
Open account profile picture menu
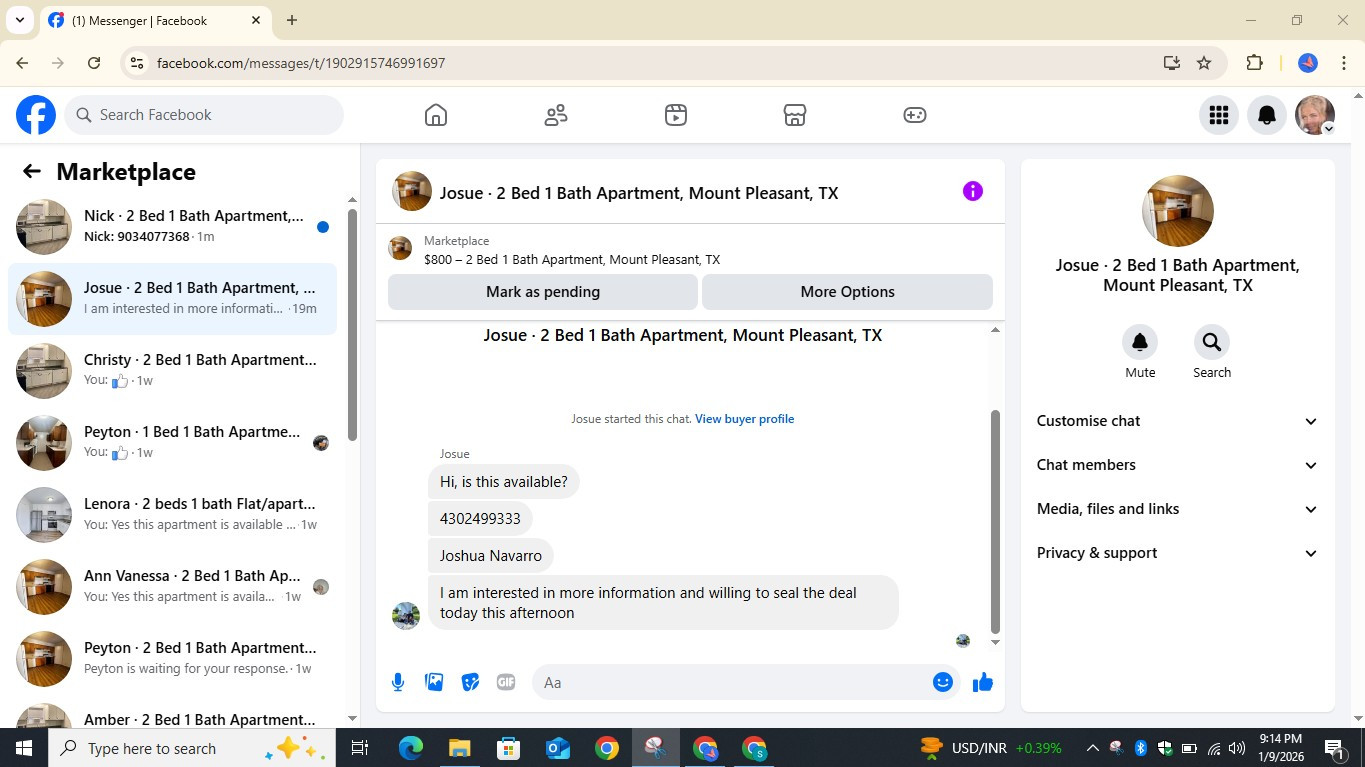pos(1315,115)
